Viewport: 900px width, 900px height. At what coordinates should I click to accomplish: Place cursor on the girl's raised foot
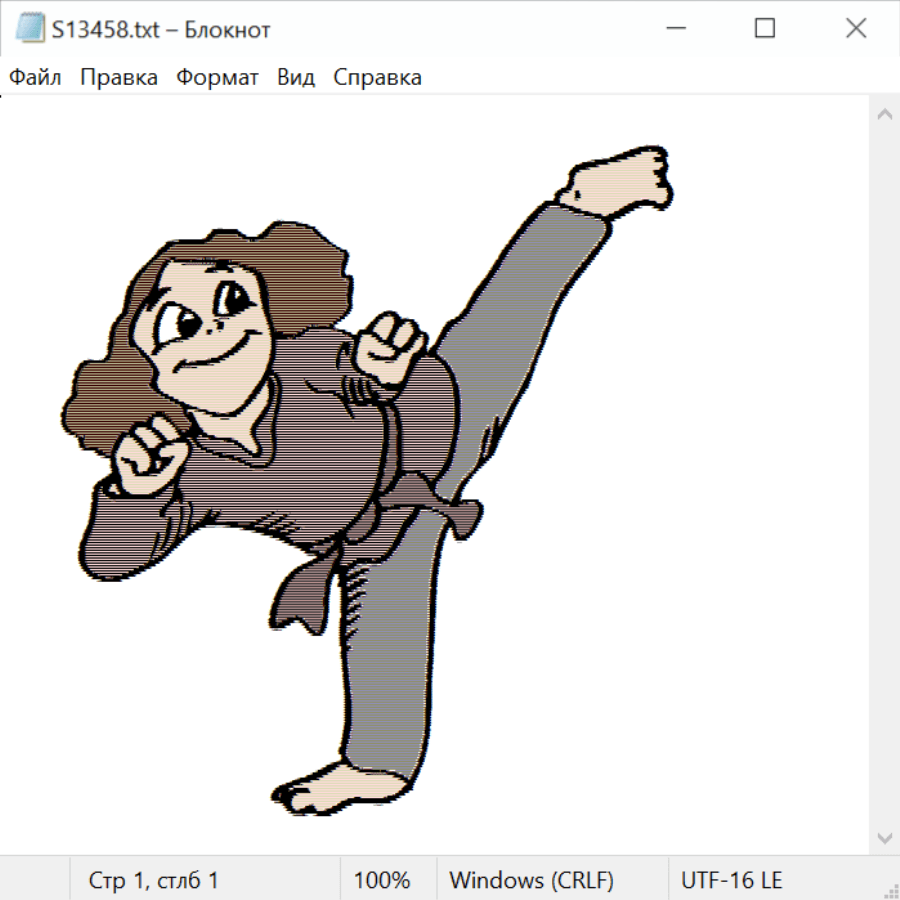[x=620, y=180]
